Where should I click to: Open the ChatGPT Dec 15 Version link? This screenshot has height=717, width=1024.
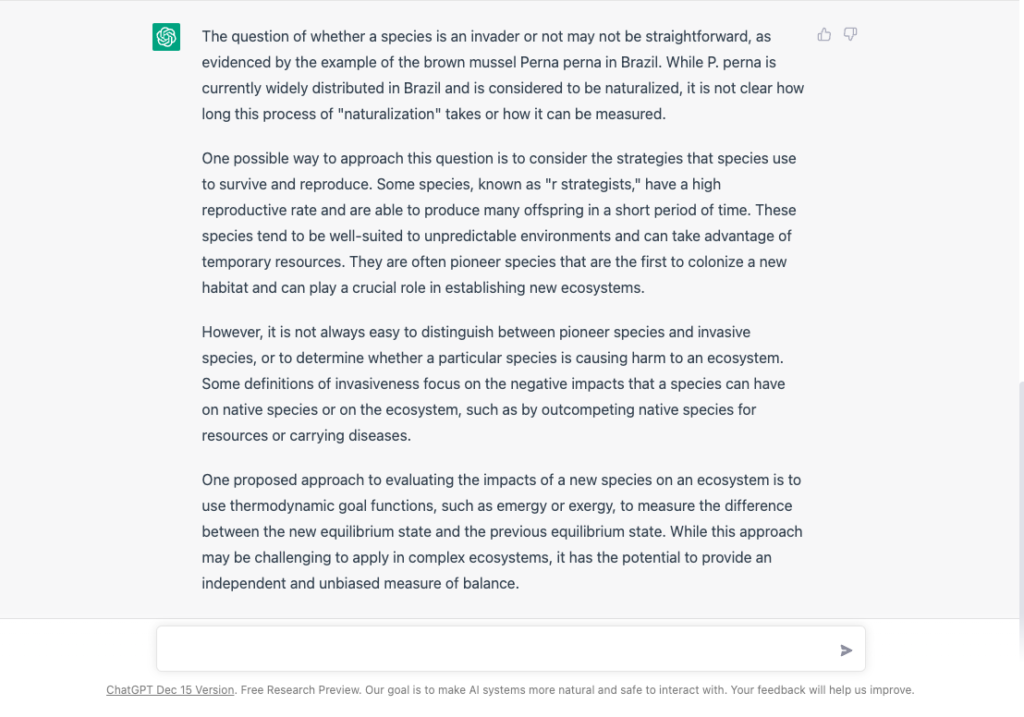click(x=170, y=690)
